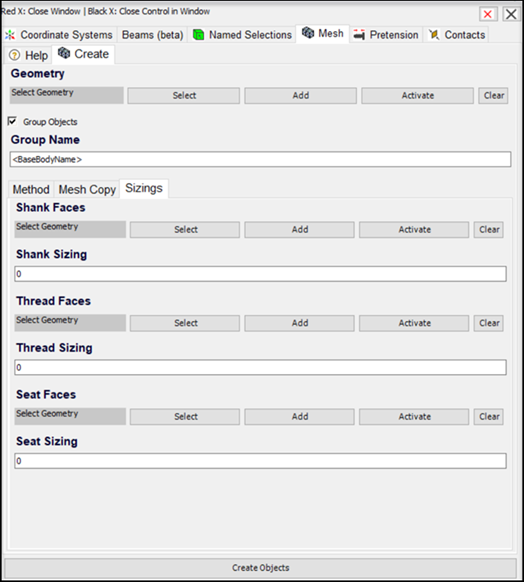This screenshot has height=582, width=524.
Task: Clear the Geometry selection
Action: (x=494, y=96)
